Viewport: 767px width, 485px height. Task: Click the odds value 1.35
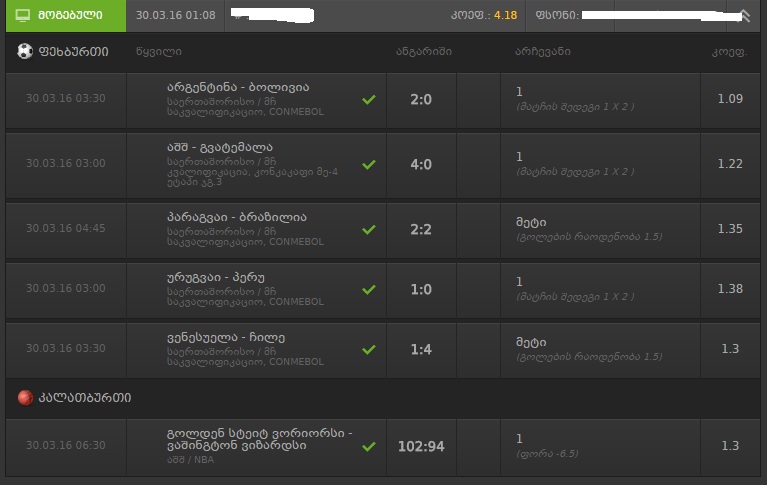[730, 229]
